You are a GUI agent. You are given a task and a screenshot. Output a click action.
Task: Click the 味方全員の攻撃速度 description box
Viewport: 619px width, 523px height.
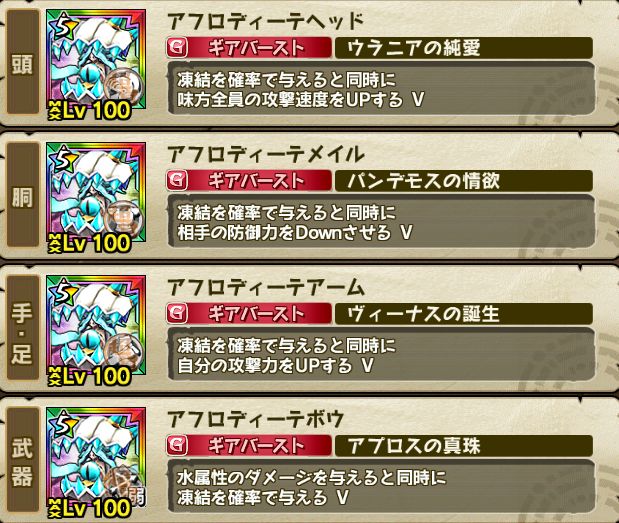click(x=381, y=88)
